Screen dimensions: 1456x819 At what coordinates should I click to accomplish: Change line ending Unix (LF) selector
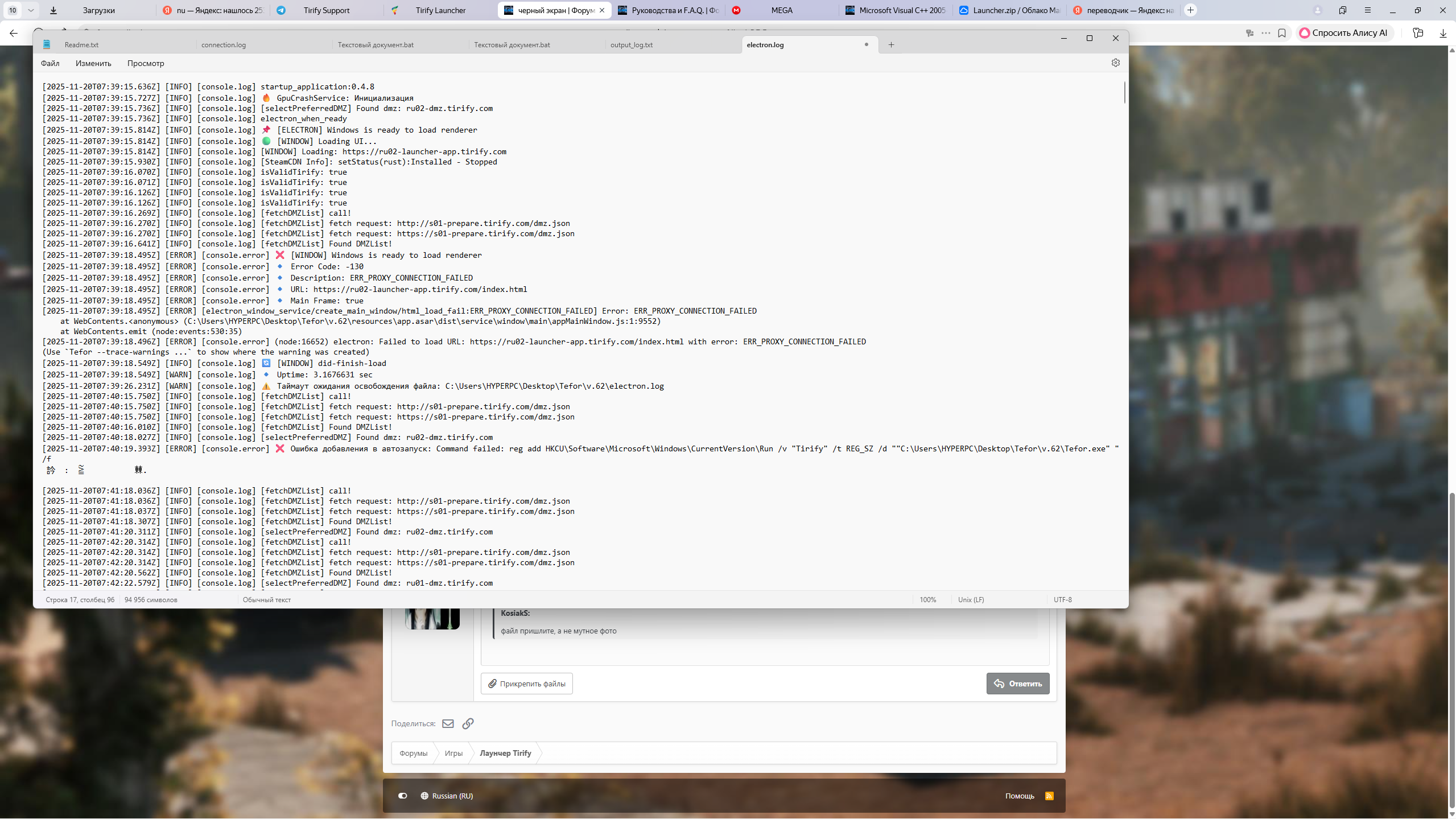971,599
